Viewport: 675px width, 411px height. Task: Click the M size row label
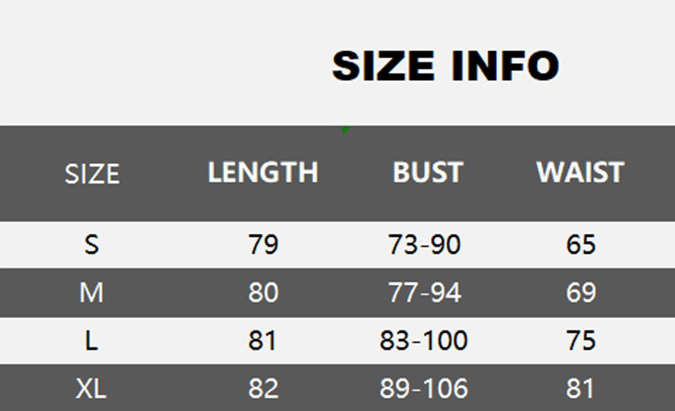click(x=92, y=293)
